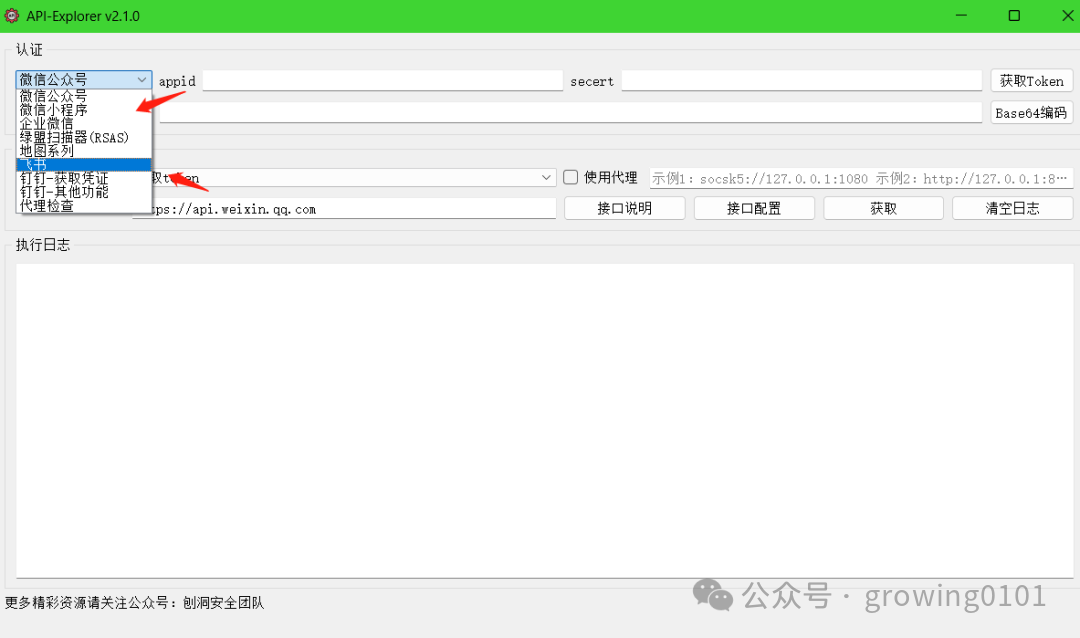Click the API-Explorer icon in the title bar
Screen dimensions: 1080x638
click(x=12, y=15)
